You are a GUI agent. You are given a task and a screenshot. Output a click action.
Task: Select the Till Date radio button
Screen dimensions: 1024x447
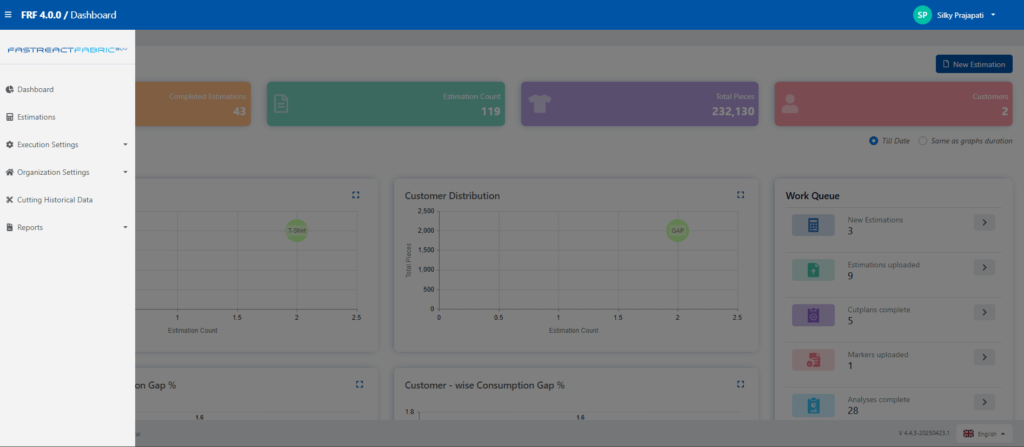[x=874, y=141]
